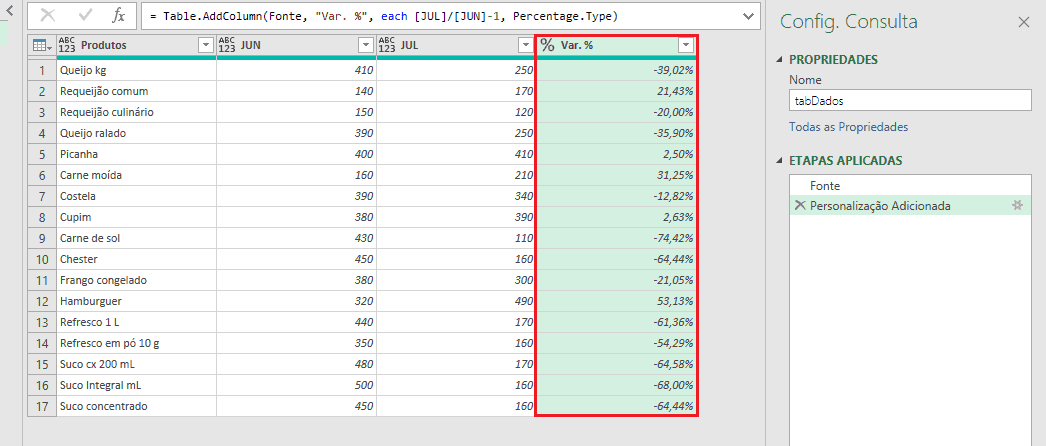The image size is (1046, 446).
Task: Click the Queijo kg cell
Action: coord(137,70)
